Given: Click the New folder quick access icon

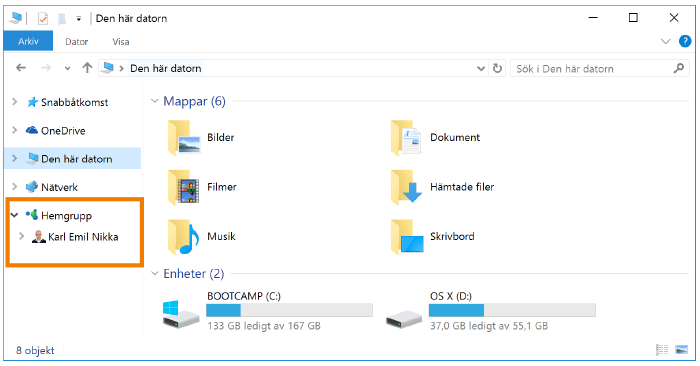Looking at the screenshot, I should point(62,18).
